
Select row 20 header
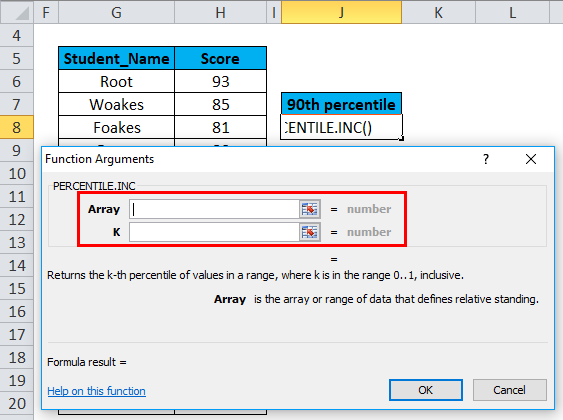click(17, 403)
